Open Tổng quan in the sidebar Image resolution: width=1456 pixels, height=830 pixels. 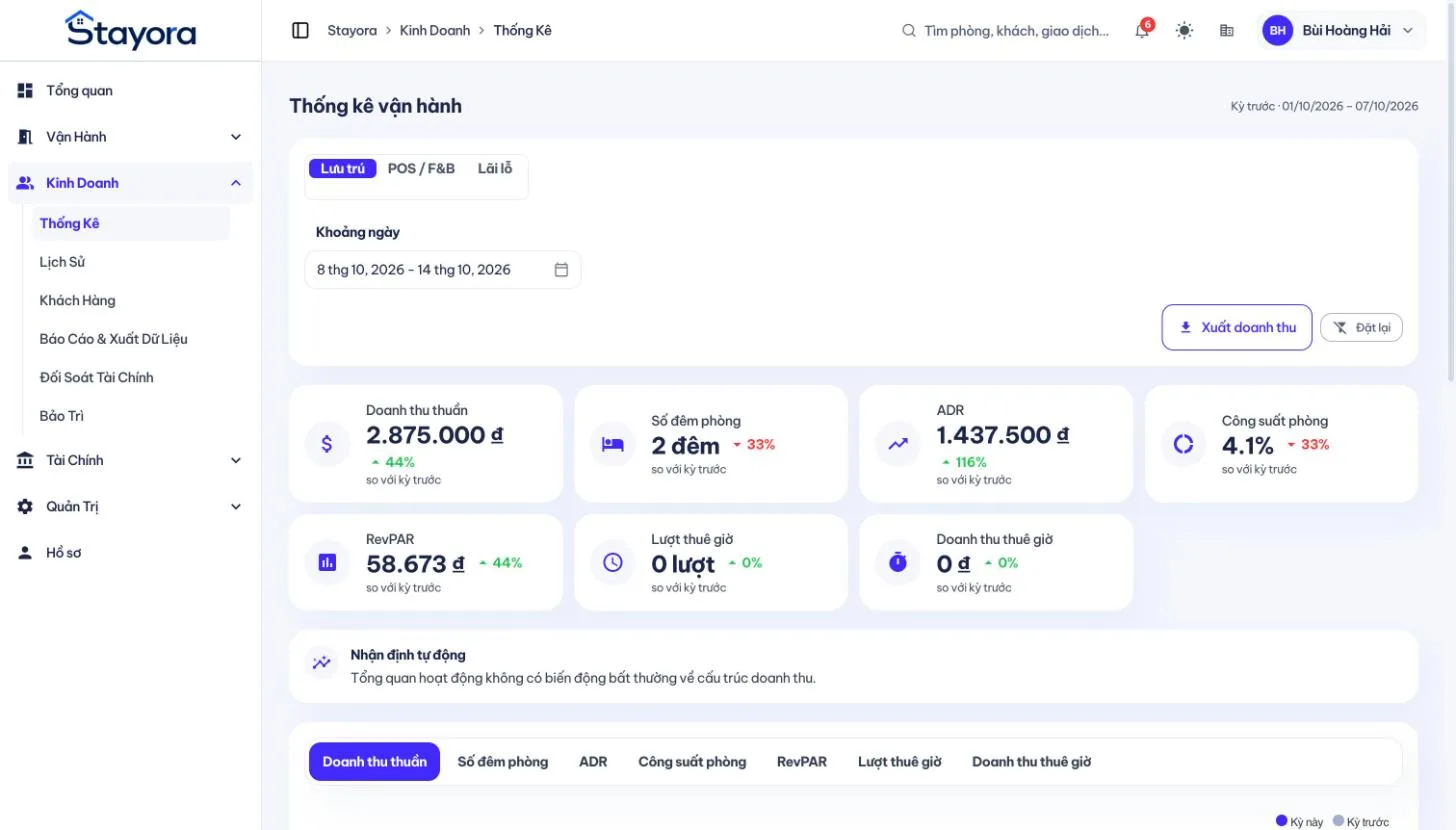click(x=130, y=91)
